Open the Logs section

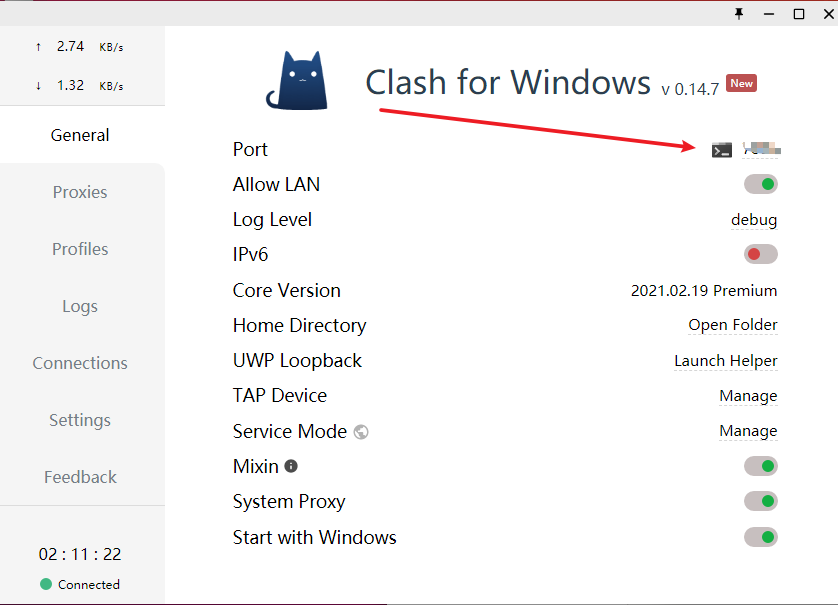tap(80, 306)
